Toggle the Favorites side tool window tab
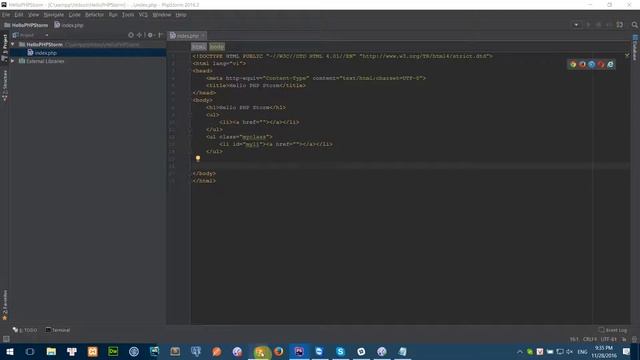Image resolution: width=640 pixels, height=360 pixels. click(4, 305)
